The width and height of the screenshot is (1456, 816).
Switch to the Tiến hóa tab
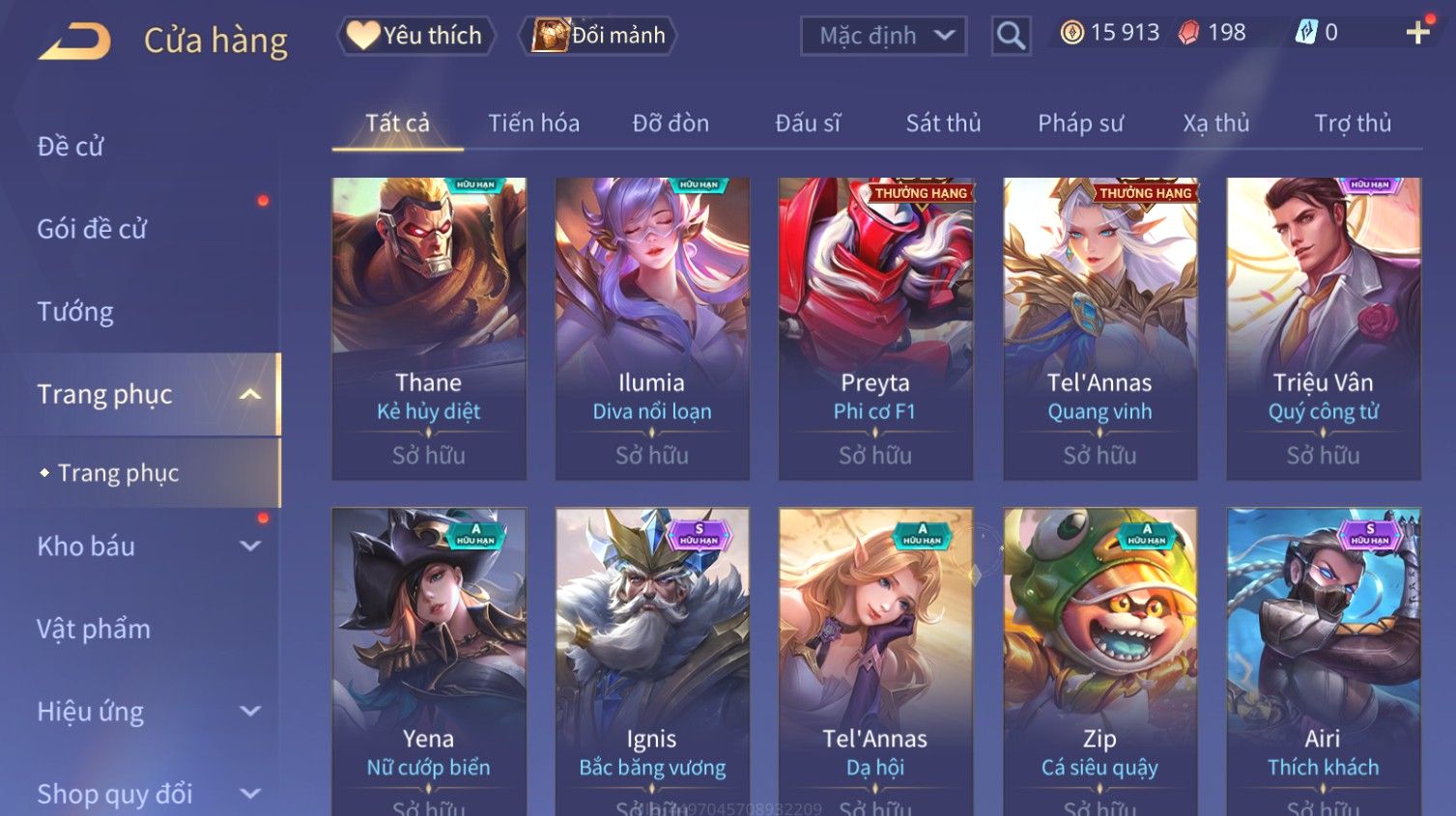[x=533, y=124]
